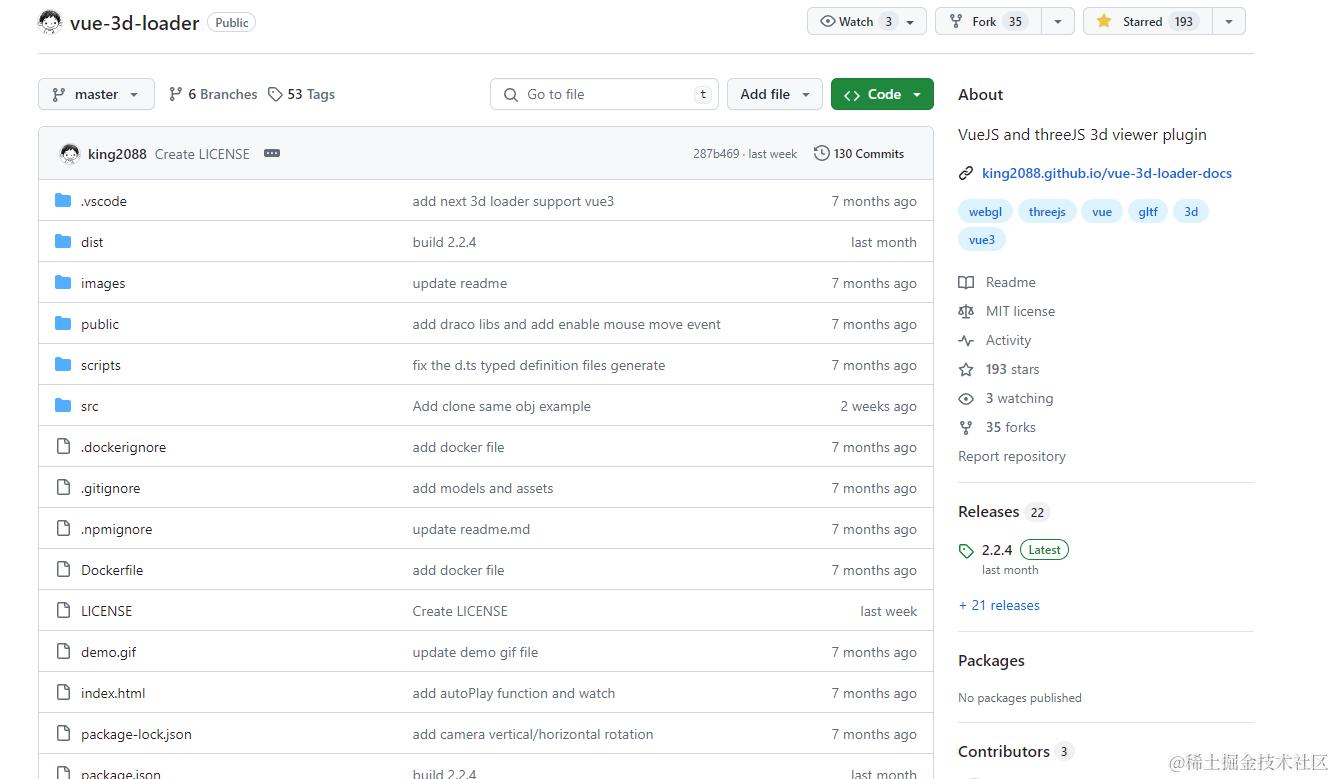
Task: Open the package-lock.json file
Action: (136, 734)
